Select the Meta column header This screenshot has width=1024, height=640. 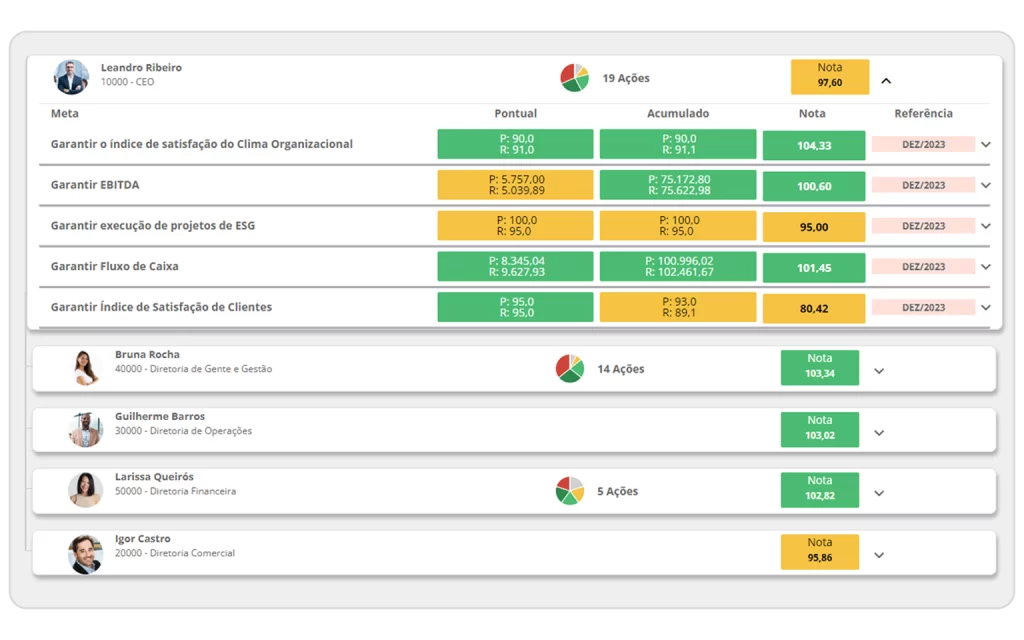(65, 113)
